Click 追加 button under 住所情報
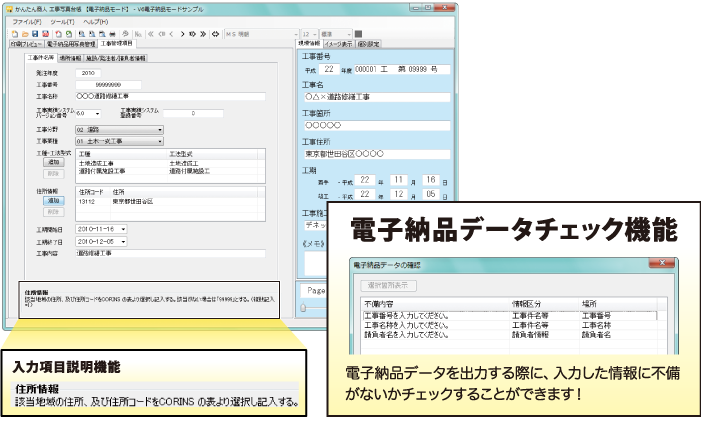Screen dimensions: 701x430 point(54,200)
